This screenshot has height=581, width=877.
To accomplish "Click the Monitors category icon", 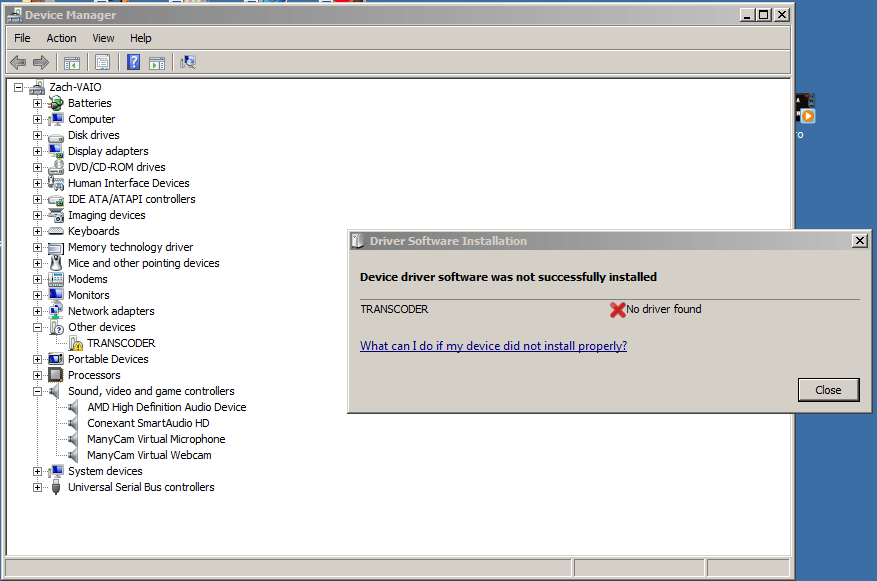I will point(56,295).
